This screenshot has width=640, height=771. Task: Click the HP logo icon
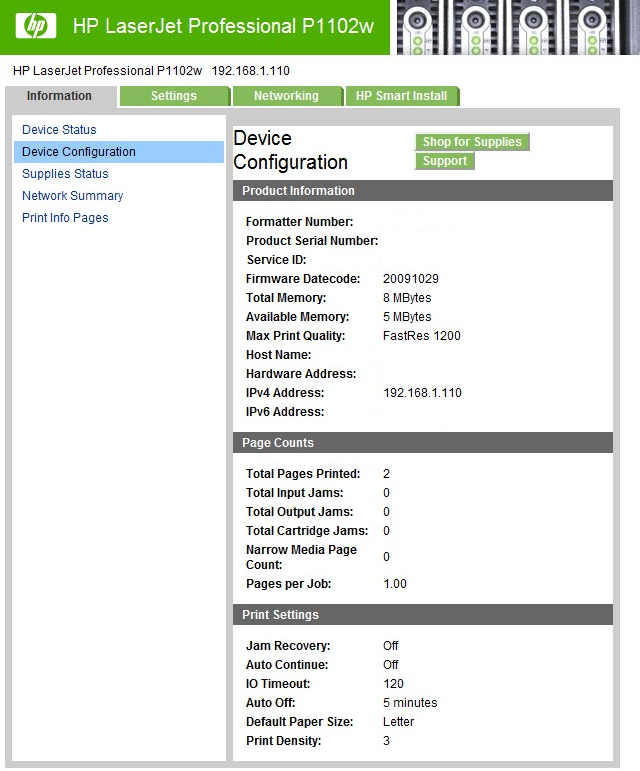[x=36, y=25]
